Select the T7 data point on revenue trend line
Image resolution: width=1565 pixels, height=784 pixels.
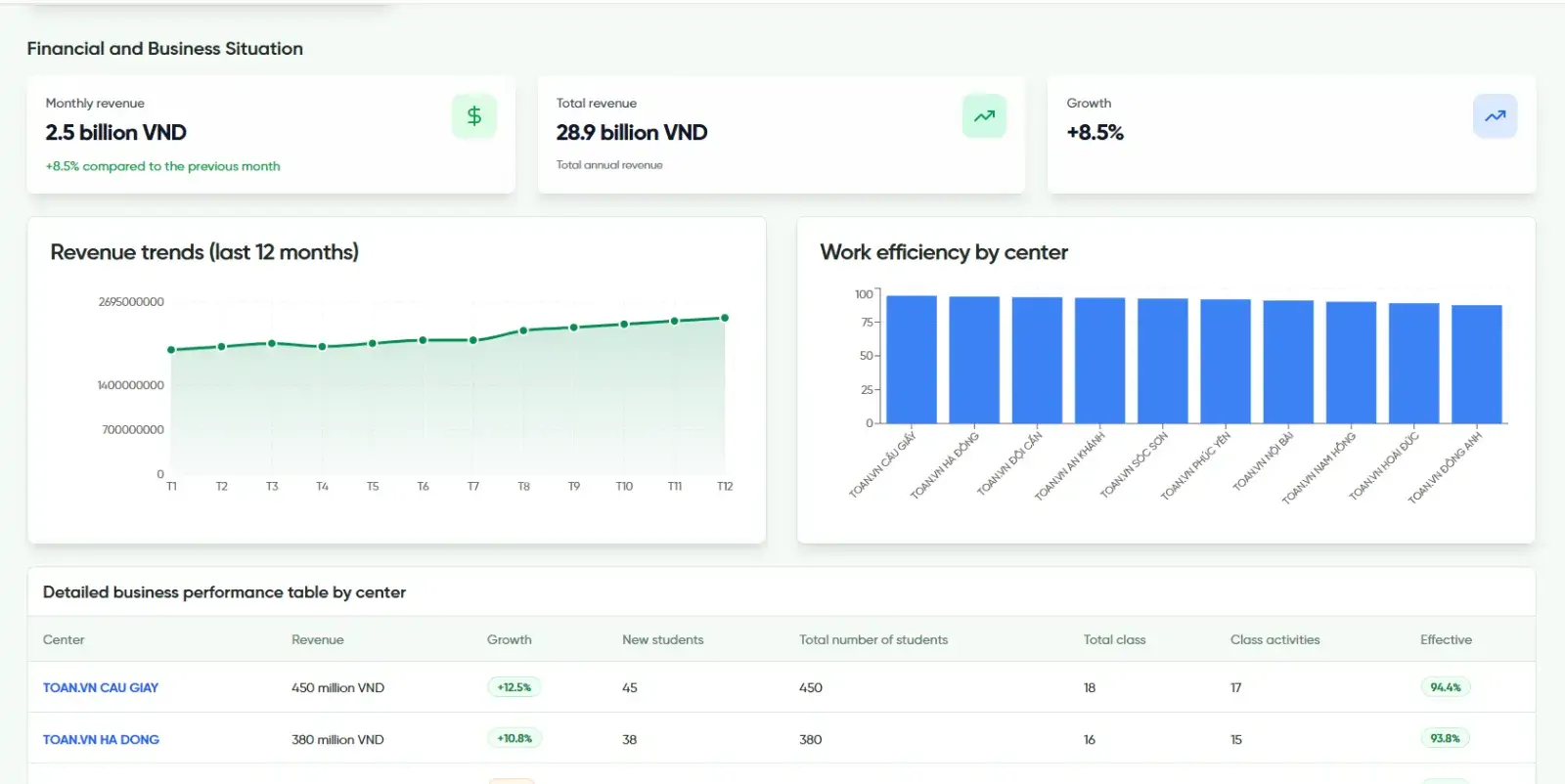[473, 340]
